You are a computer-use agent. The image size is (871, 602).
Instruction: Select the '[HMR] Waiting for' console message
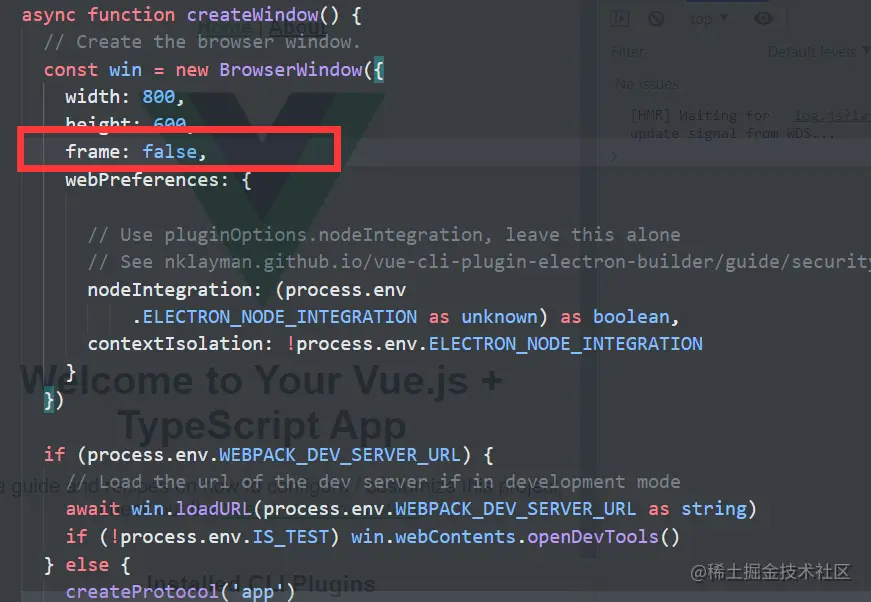[x=701, y=116]
